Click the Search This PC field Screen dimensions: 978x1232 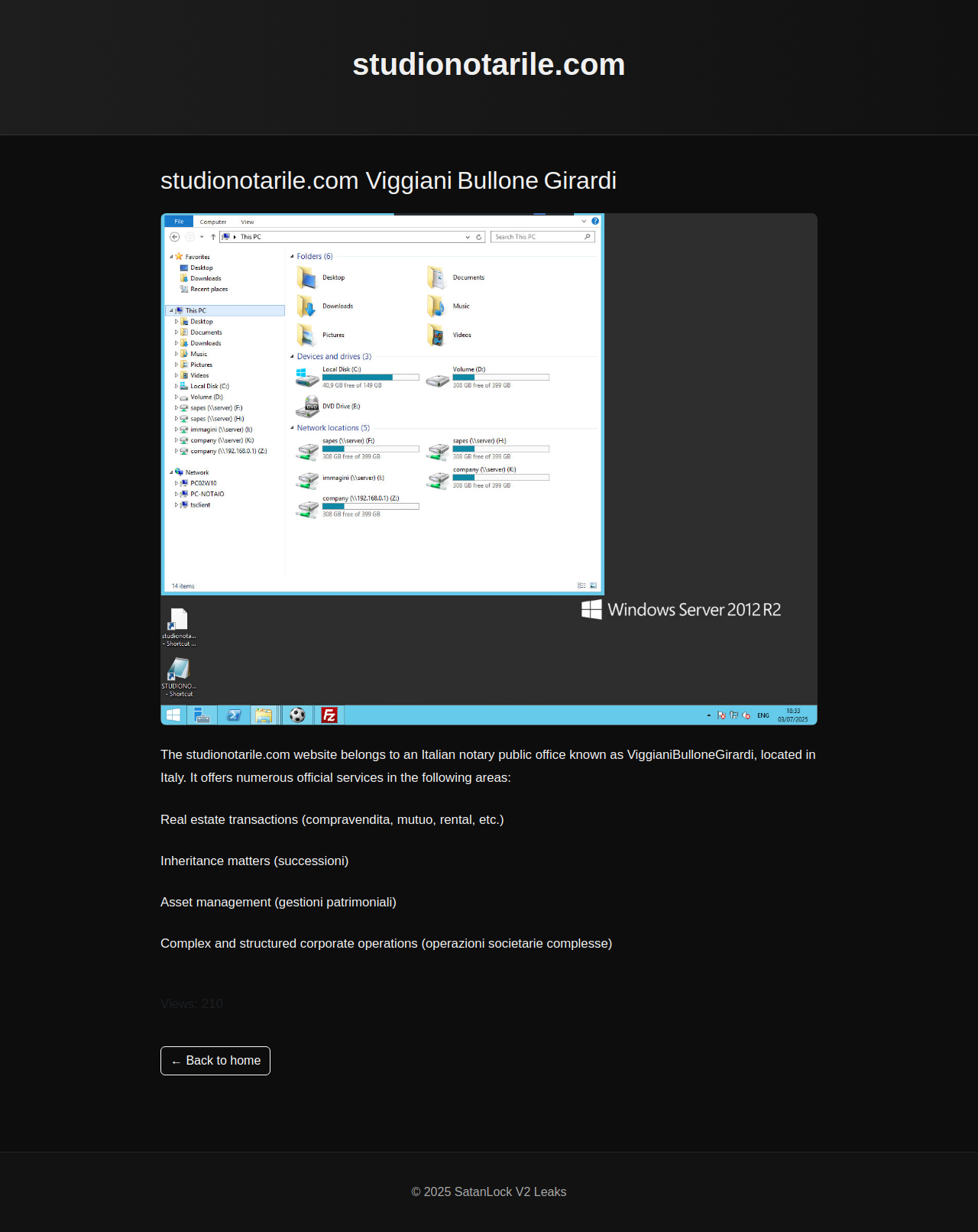[x=542, y=237]
